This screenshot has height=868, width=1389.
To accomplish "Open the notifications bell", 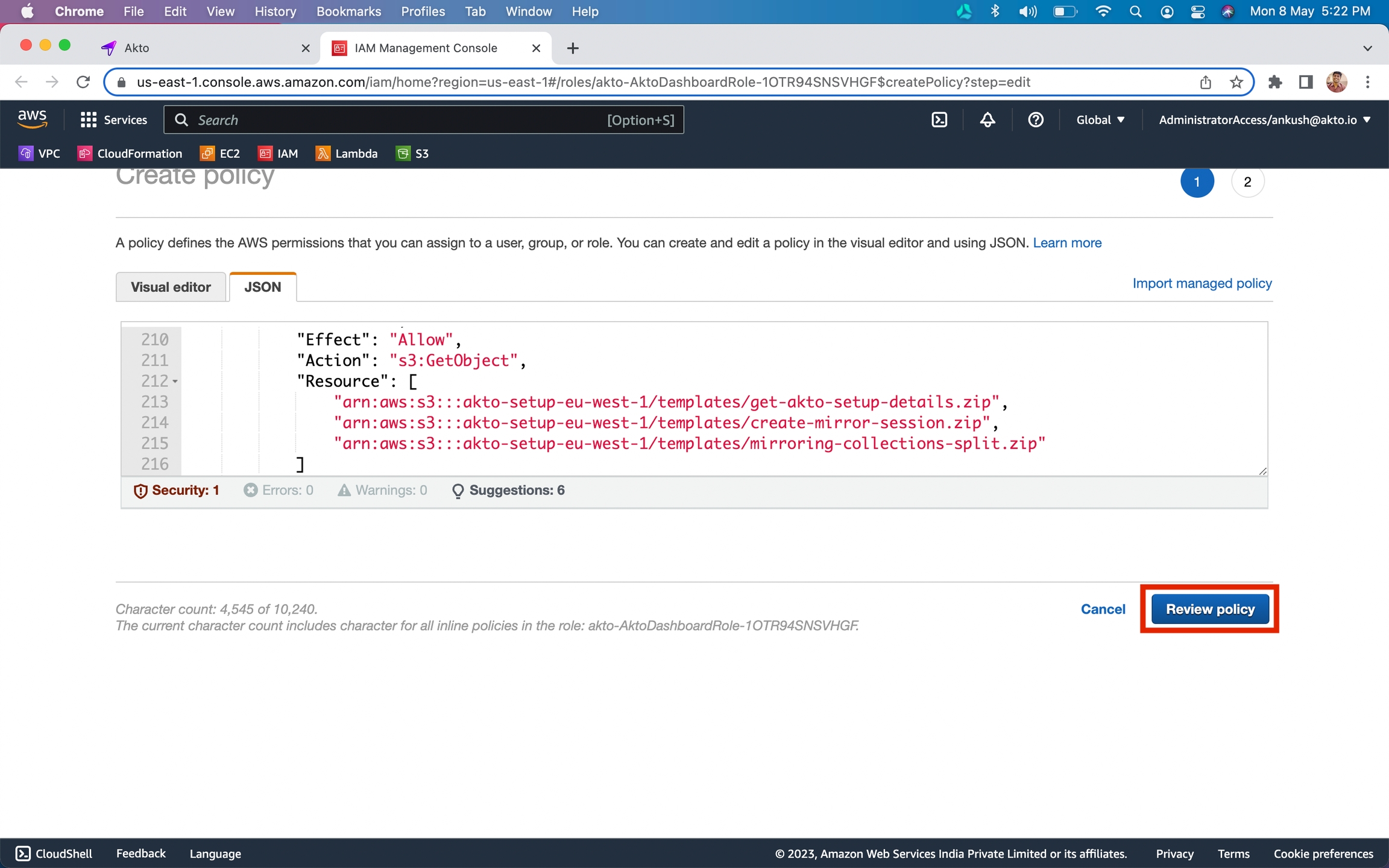I will pyautogui.click(x=987, y=120).
